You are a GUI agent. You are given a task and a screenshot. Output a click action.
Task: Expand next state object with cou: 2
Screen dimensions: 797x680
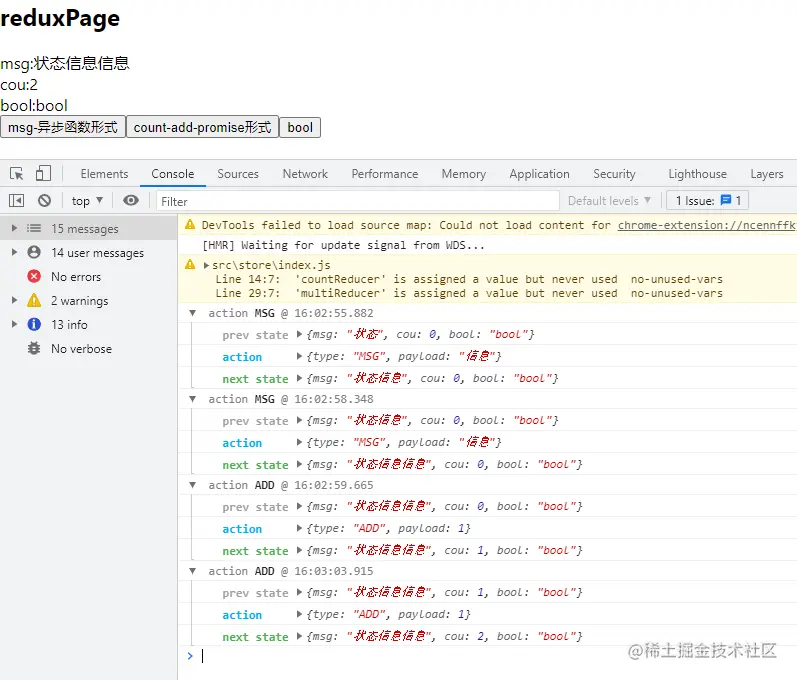pyautogui.click(x=299, y=636)
